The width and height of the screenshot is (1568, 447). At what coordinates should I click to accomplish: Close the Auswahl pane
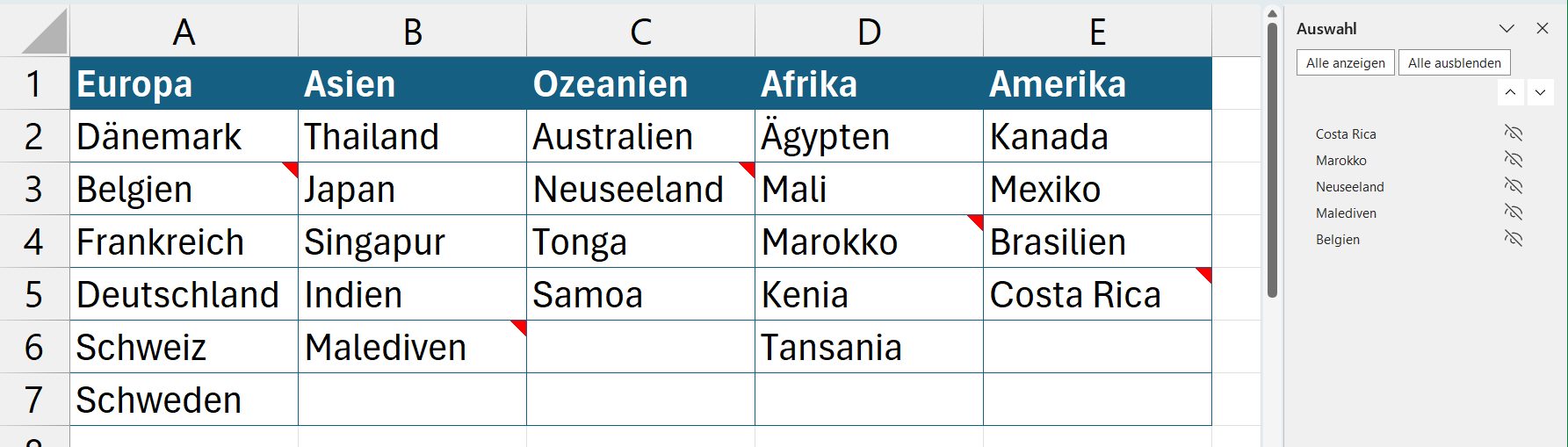[x=1542, y=29]
